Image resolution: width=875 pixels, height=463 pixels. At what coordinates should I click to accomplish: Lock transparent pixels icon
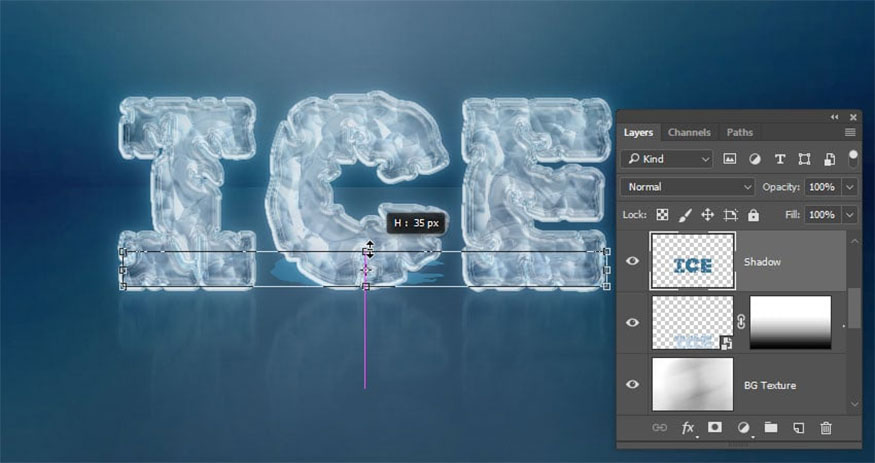pos(662,215)
